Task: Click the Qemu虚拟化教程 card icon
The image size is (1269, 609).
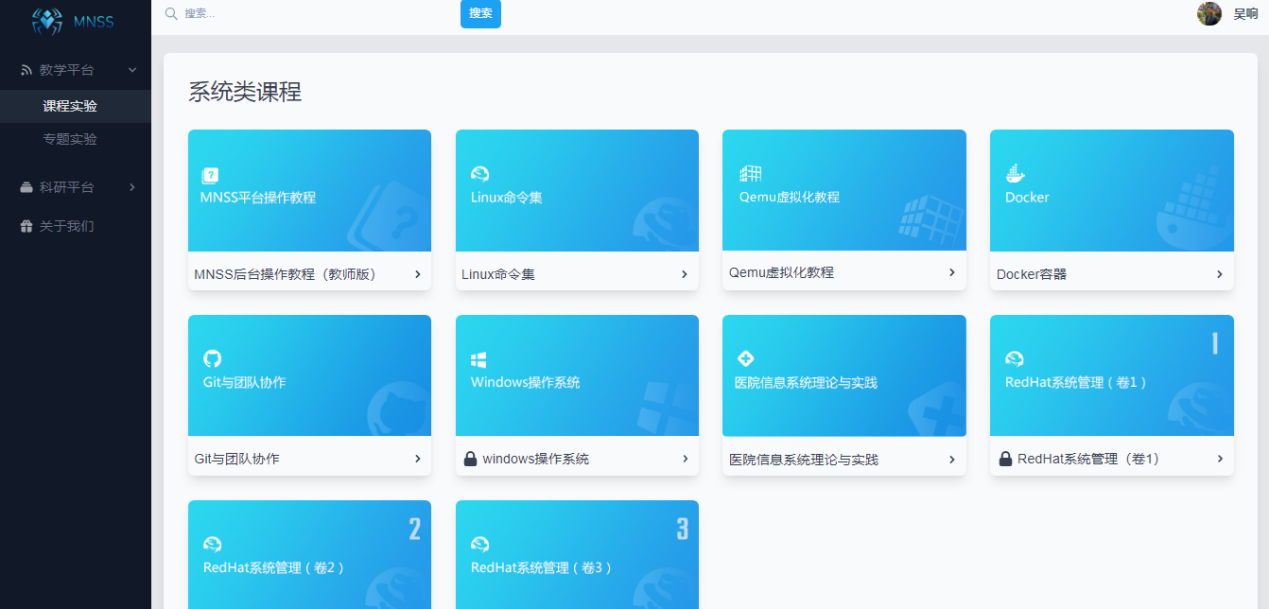Action: coord(750,174)
